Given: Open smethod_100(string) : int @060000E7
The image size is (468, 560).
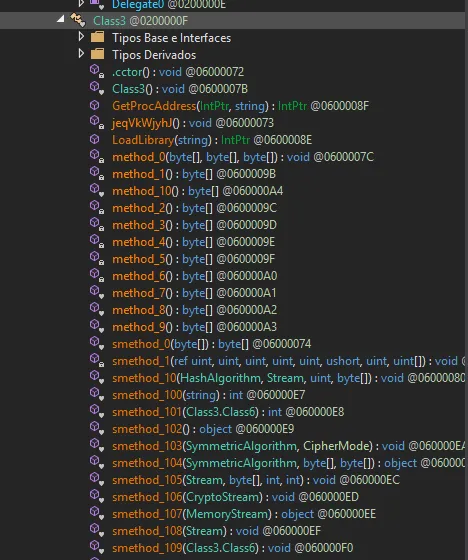Looking at the screenshot, I should point(209,395).
